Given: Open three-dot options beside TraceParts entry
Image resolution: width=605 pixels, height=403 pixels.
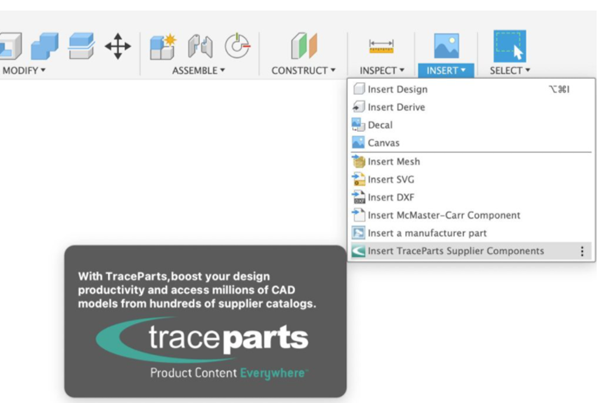Looking at the screenshot, I should coord(582,251).
